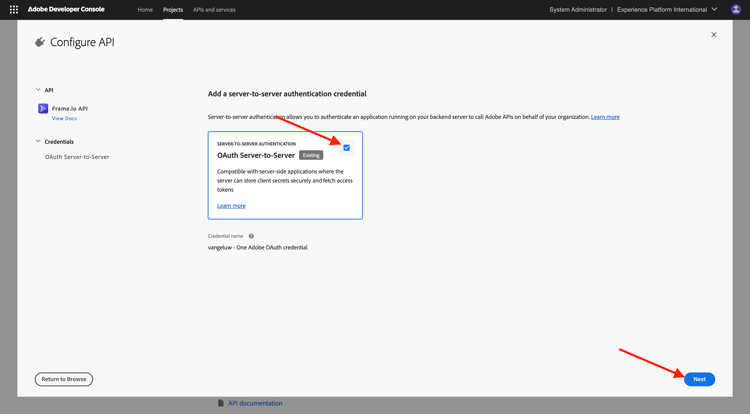750x414 pixels.
Task: Click the OAuth Server-to-Server card title
Action: [256, 155]
